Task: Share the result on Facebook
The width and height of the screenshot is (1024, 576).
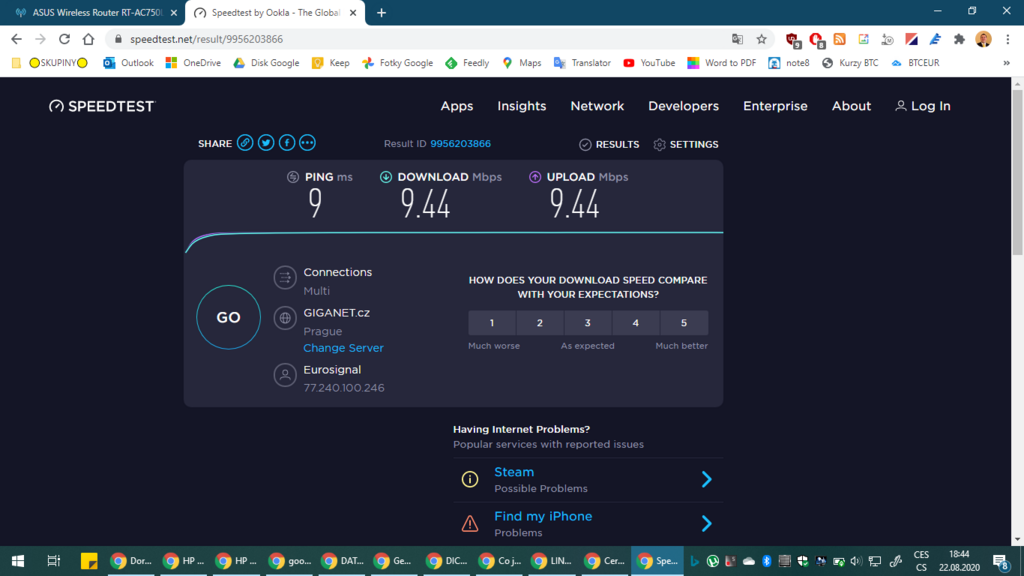Action: tap(287, 143)
